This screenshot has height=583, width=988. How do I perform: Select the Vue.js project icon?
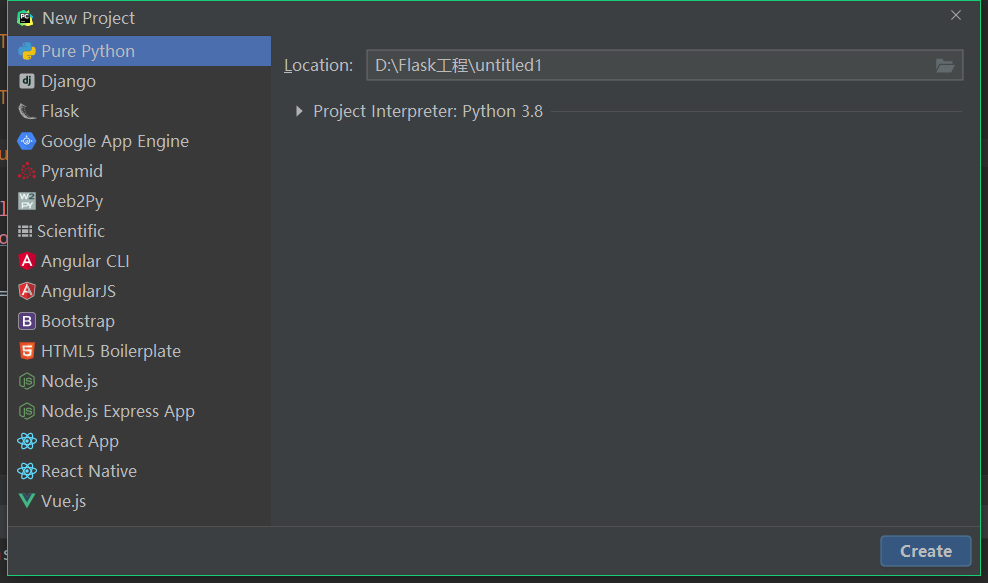26,501
